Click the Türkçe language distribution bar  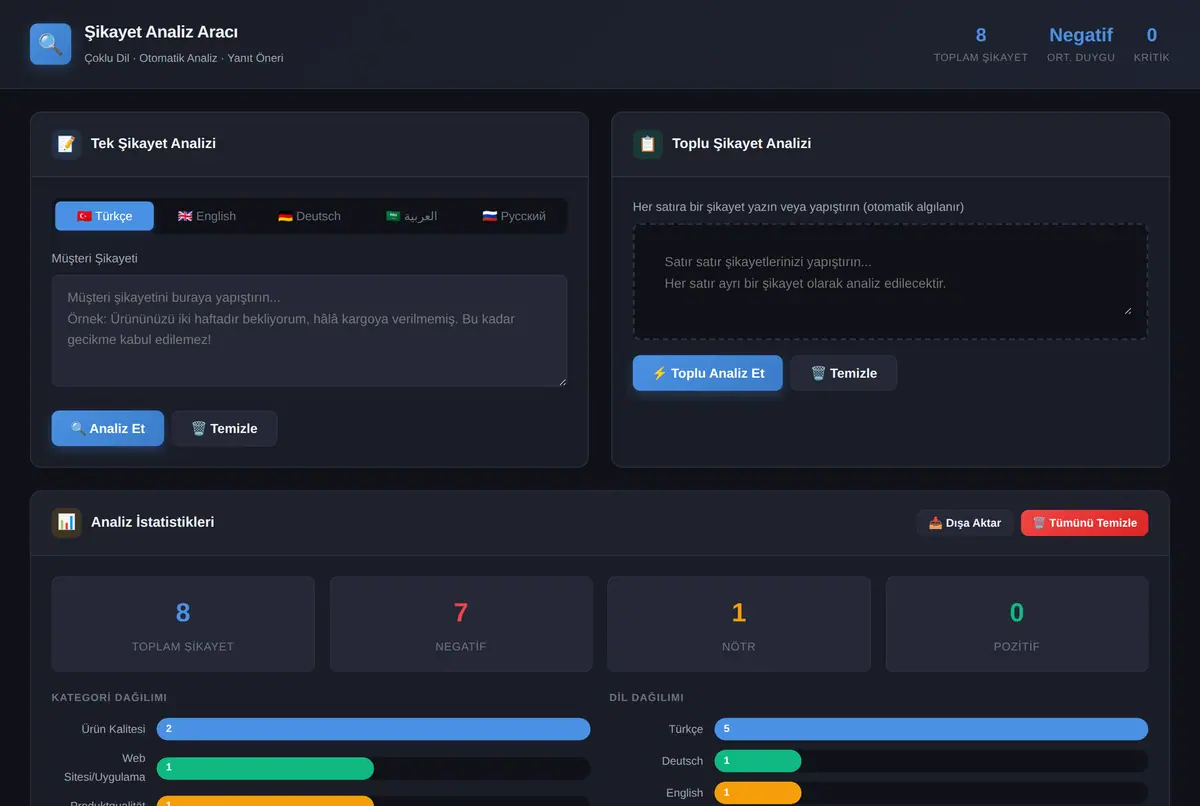[931, 729]
